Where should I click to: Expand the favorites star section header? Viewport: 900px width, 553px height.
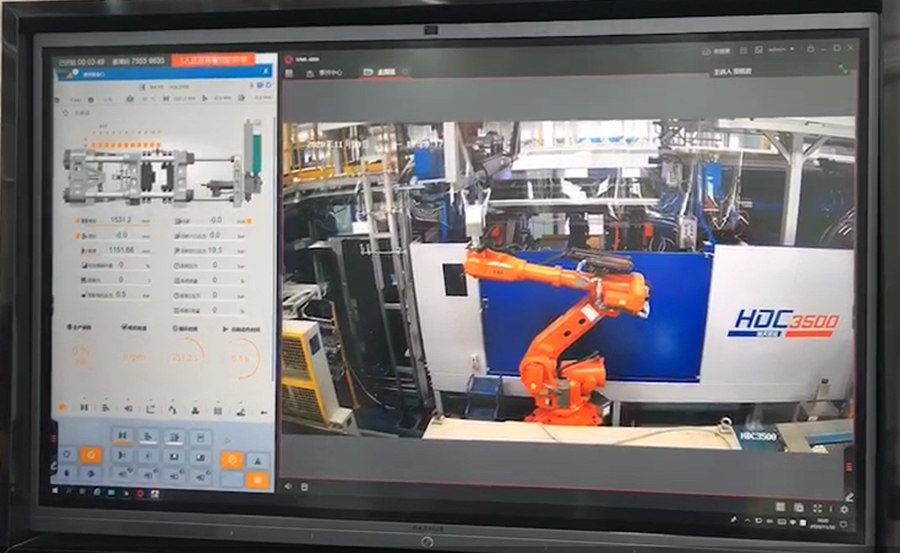(70, 113)
